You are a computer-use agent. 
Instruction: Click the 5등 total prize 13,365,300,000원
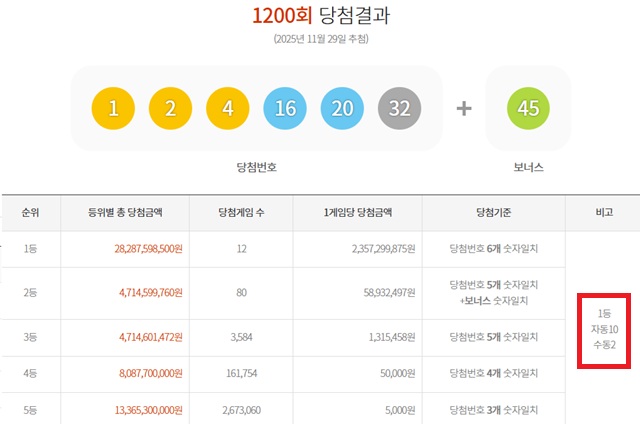(x=142, y=410)
